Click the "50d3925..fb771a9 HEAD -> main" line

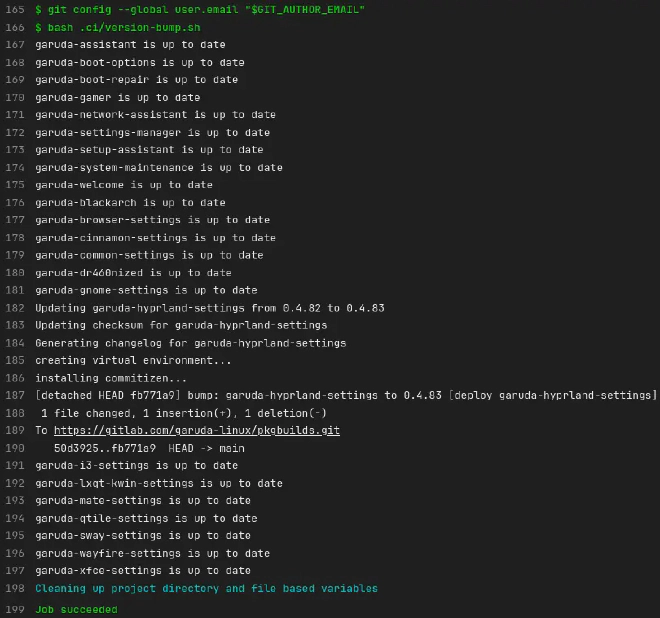(149, 449)
